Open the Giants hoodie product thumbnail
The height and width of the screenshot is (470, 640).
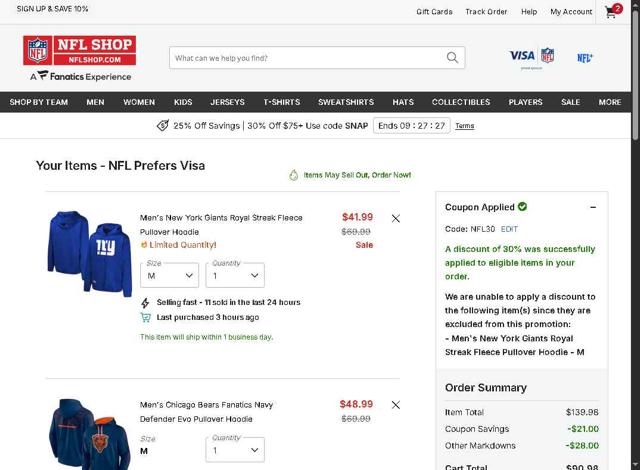click(x=89, y=254)
